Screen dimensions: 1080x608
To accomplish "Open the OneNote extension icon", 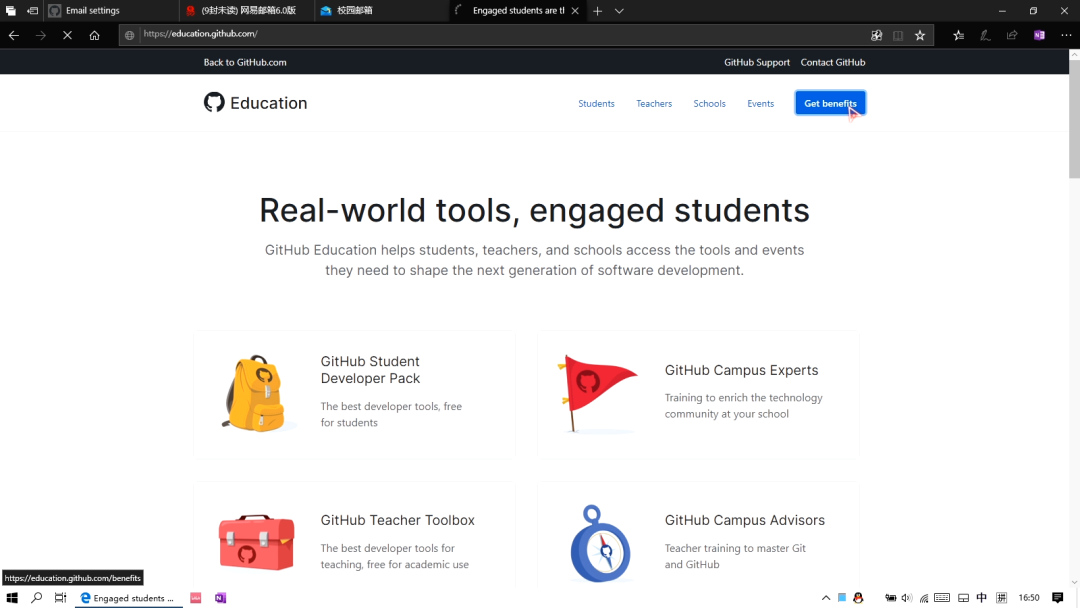I will click(x=1039, y=35).
